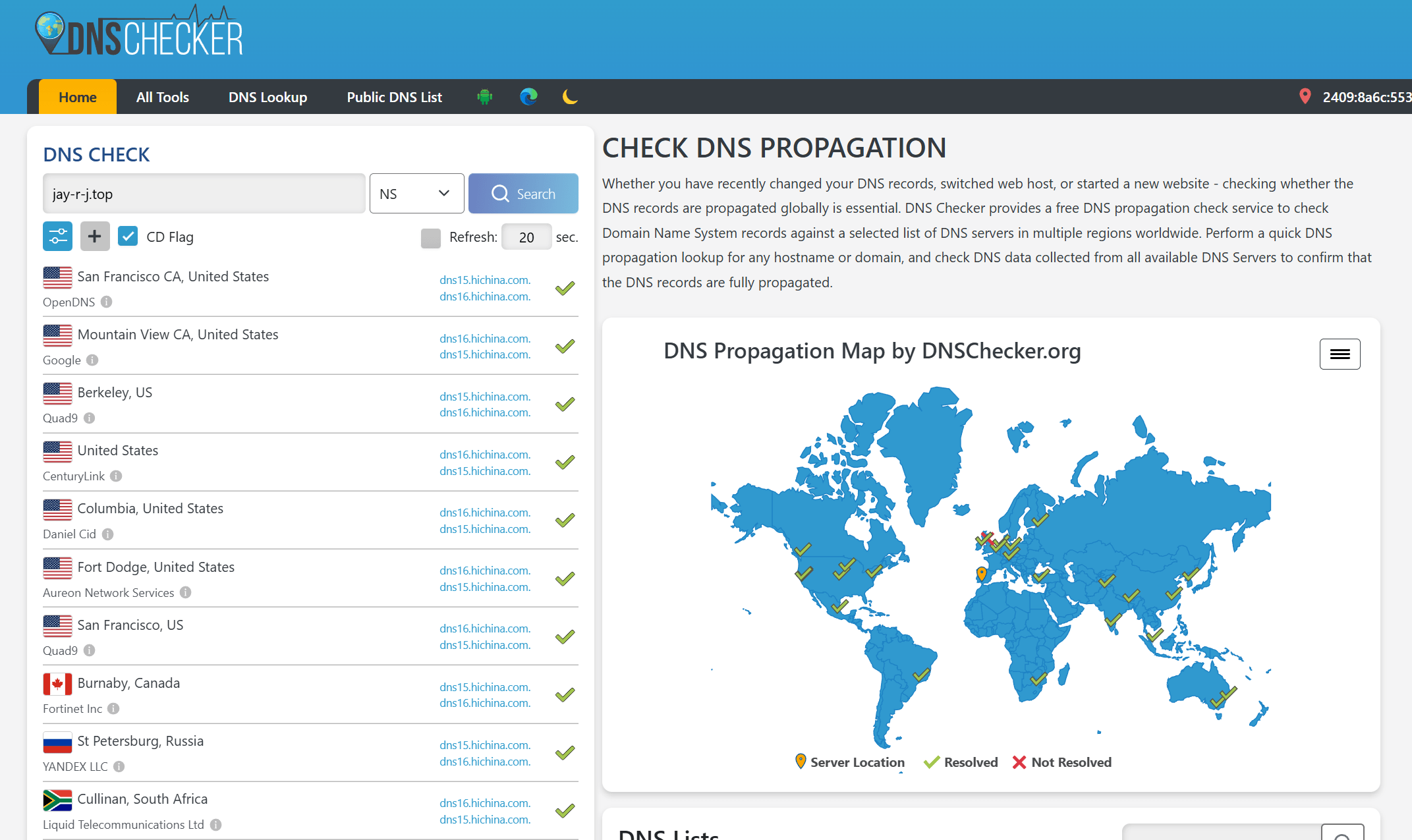
Task: Open the DNS settings sliders button
Action: [57, 237]
